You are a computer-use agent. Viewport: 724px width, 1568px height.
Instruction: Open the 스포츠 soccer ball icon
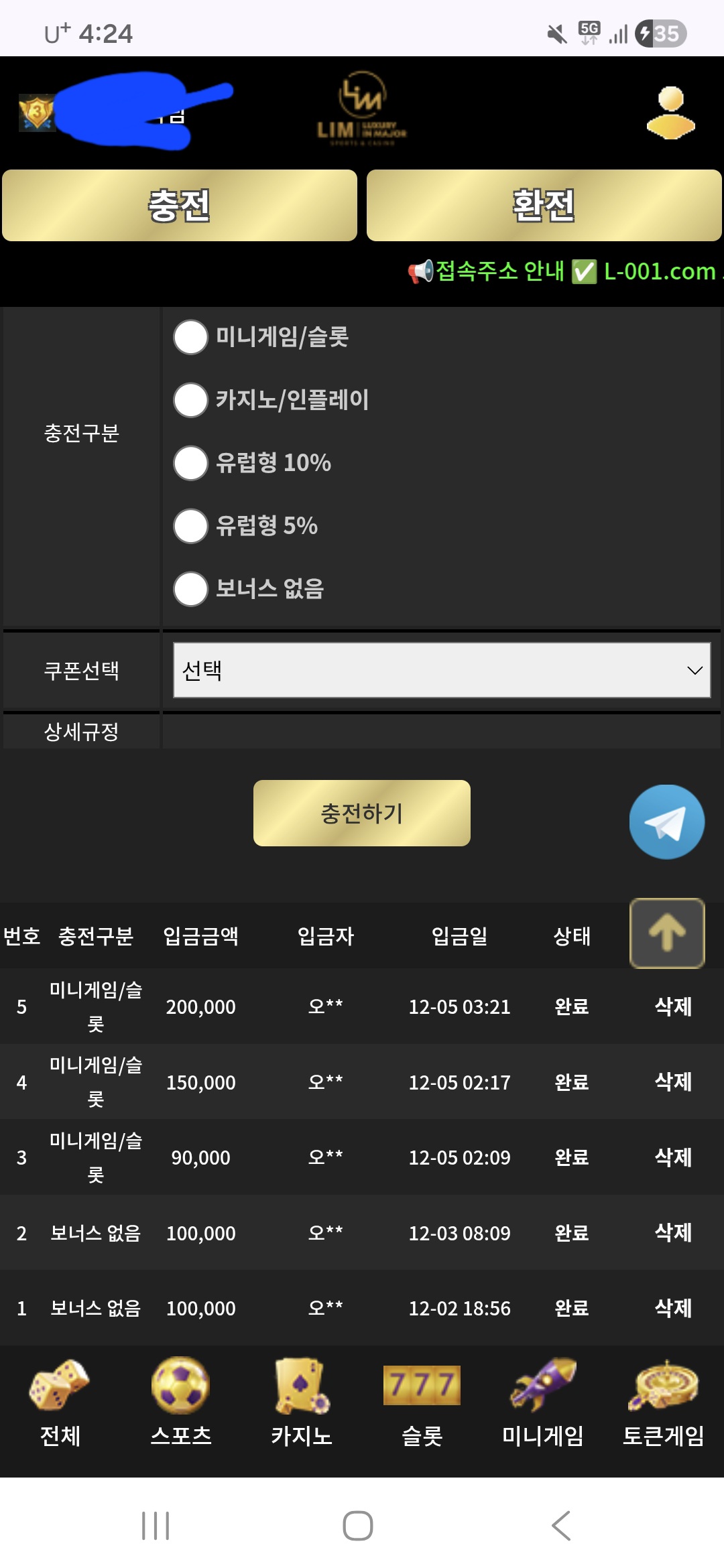click(180, 1385)
